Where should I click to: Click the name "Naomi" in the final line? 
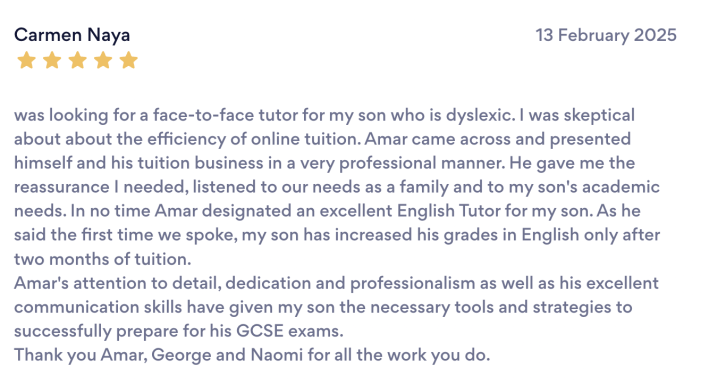click(277, 355)
